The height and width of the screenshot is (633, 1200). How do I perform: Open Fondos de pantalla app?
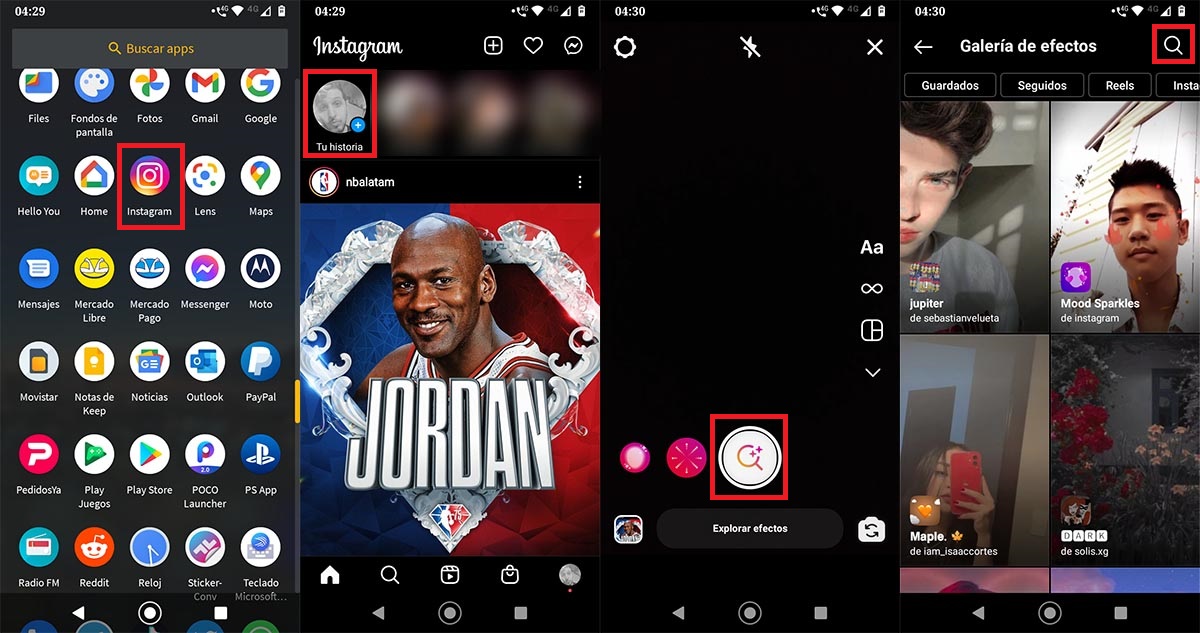point(94,85)
